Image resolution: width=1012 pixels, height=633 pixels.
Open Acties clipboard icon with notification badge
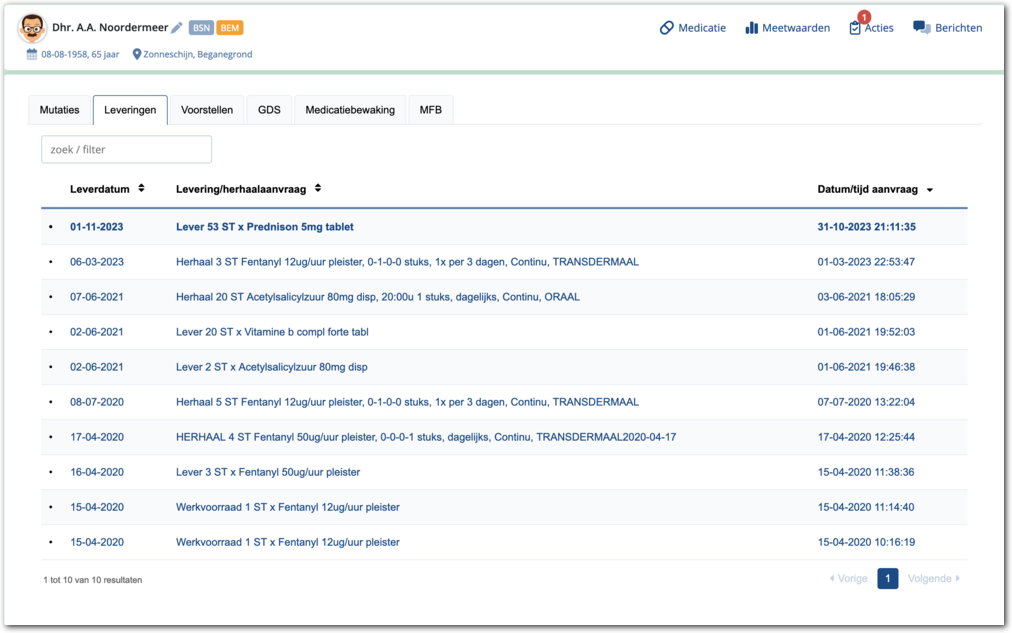pyautogui.click(x=855, y=28)
